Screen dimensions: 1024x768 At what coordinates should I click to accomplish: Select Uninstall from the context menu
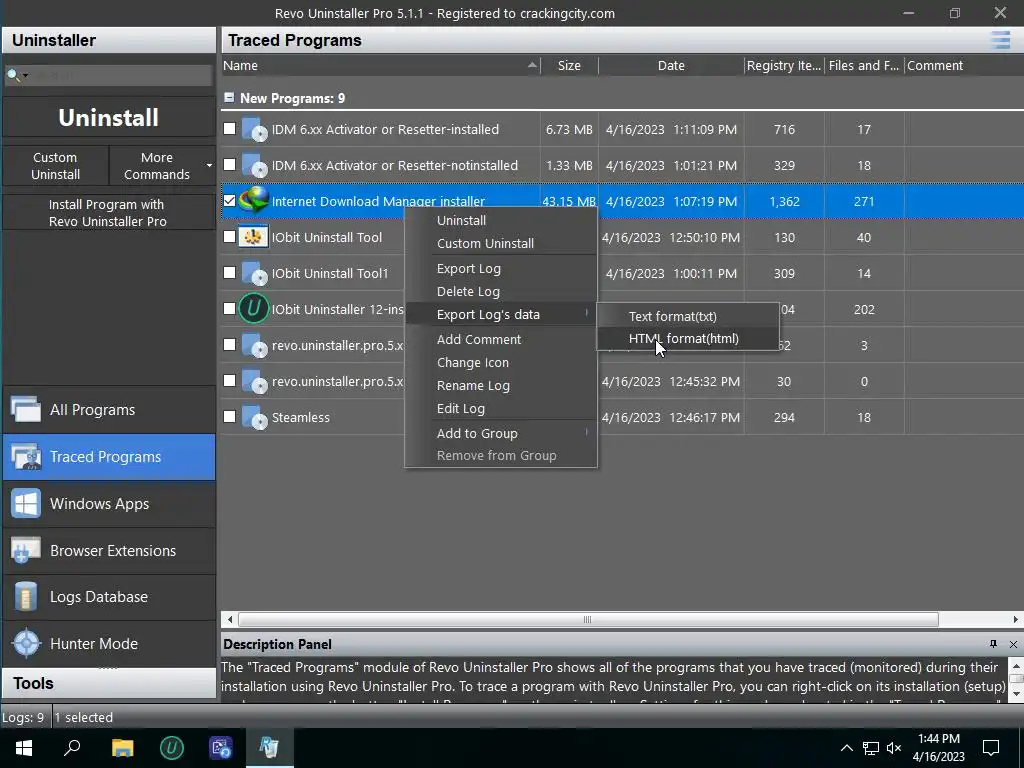point(501,221)
